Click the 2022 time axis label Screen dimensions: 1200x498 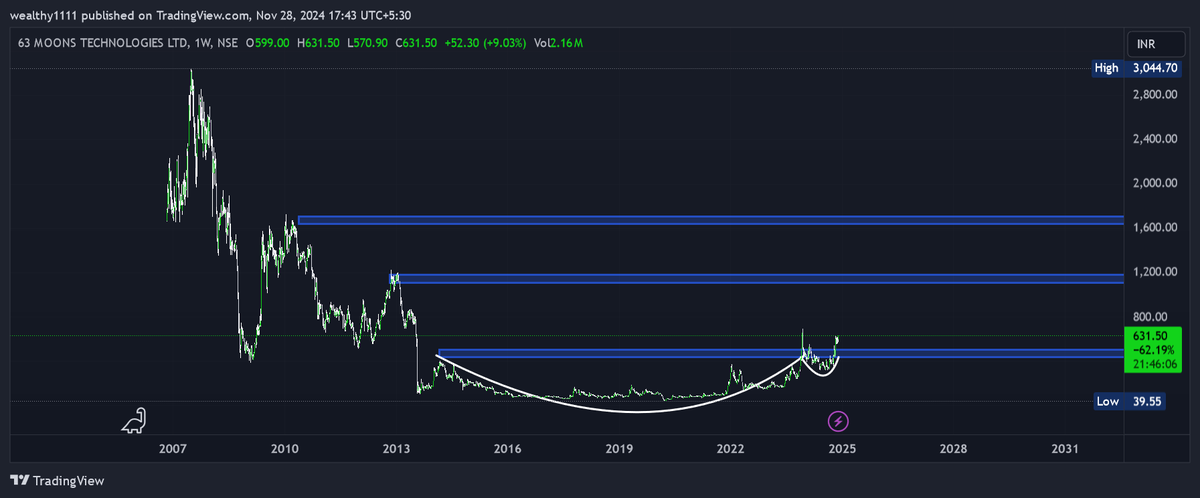[731, 450]
